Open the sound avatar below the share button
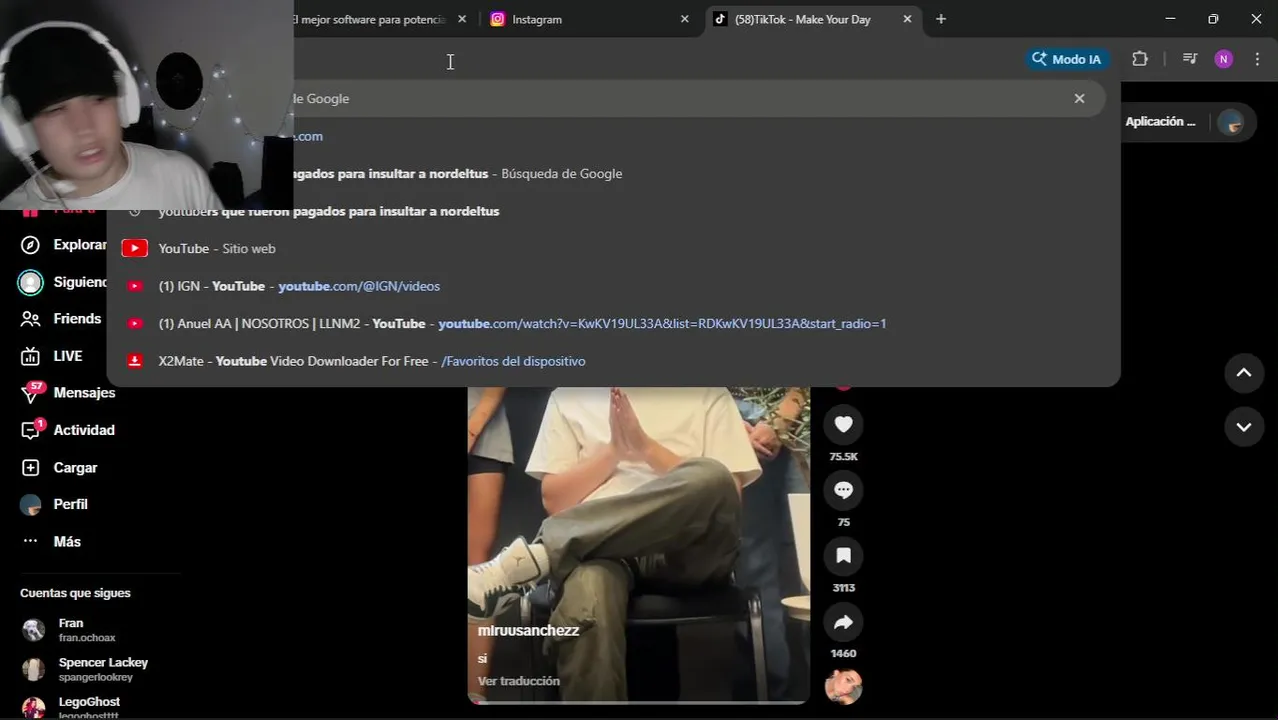The height and width of the screenshot is (720, 1278). point(843,687)
